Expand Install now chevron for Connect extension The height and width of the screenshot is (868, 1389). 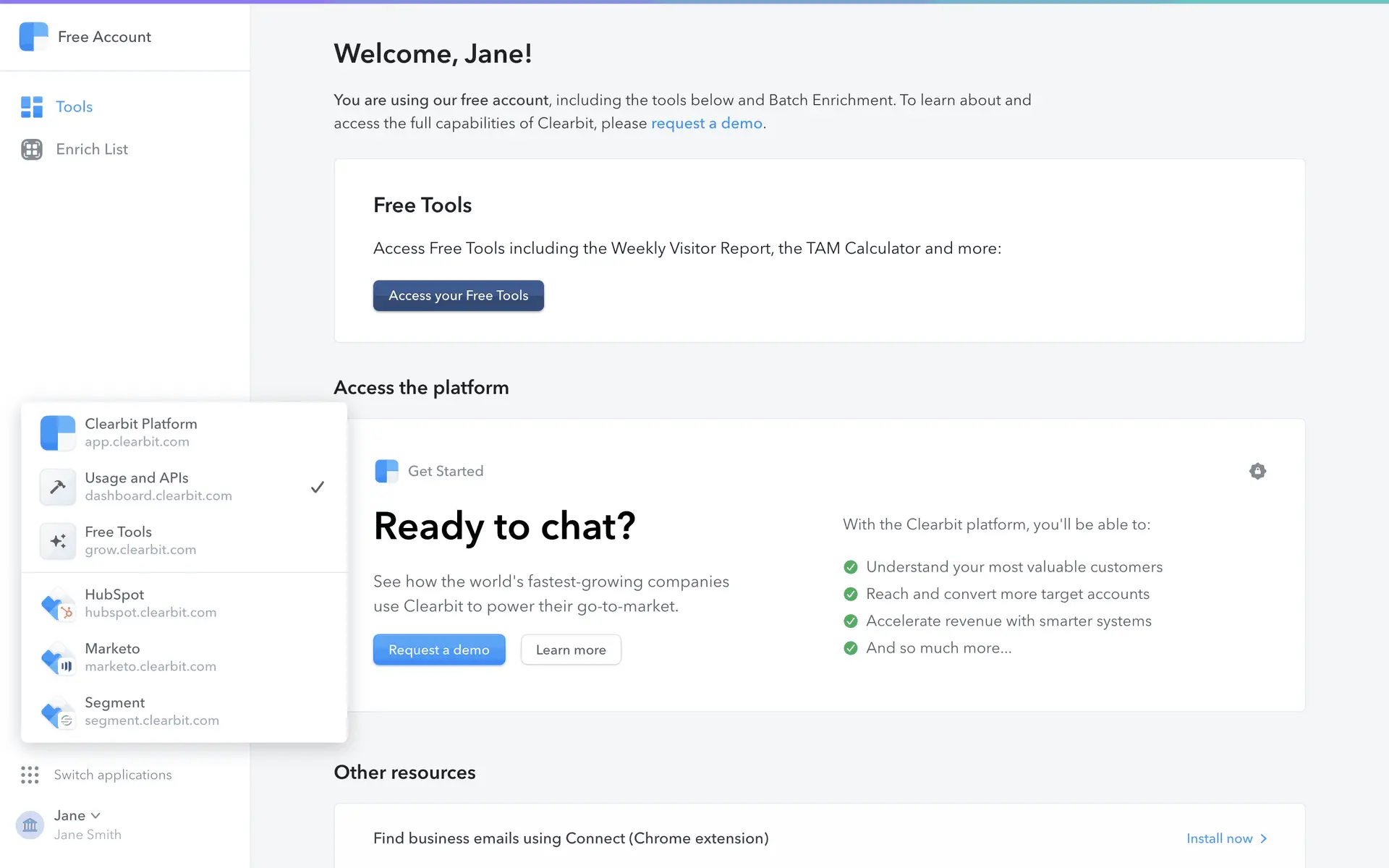click(1264, 838)
